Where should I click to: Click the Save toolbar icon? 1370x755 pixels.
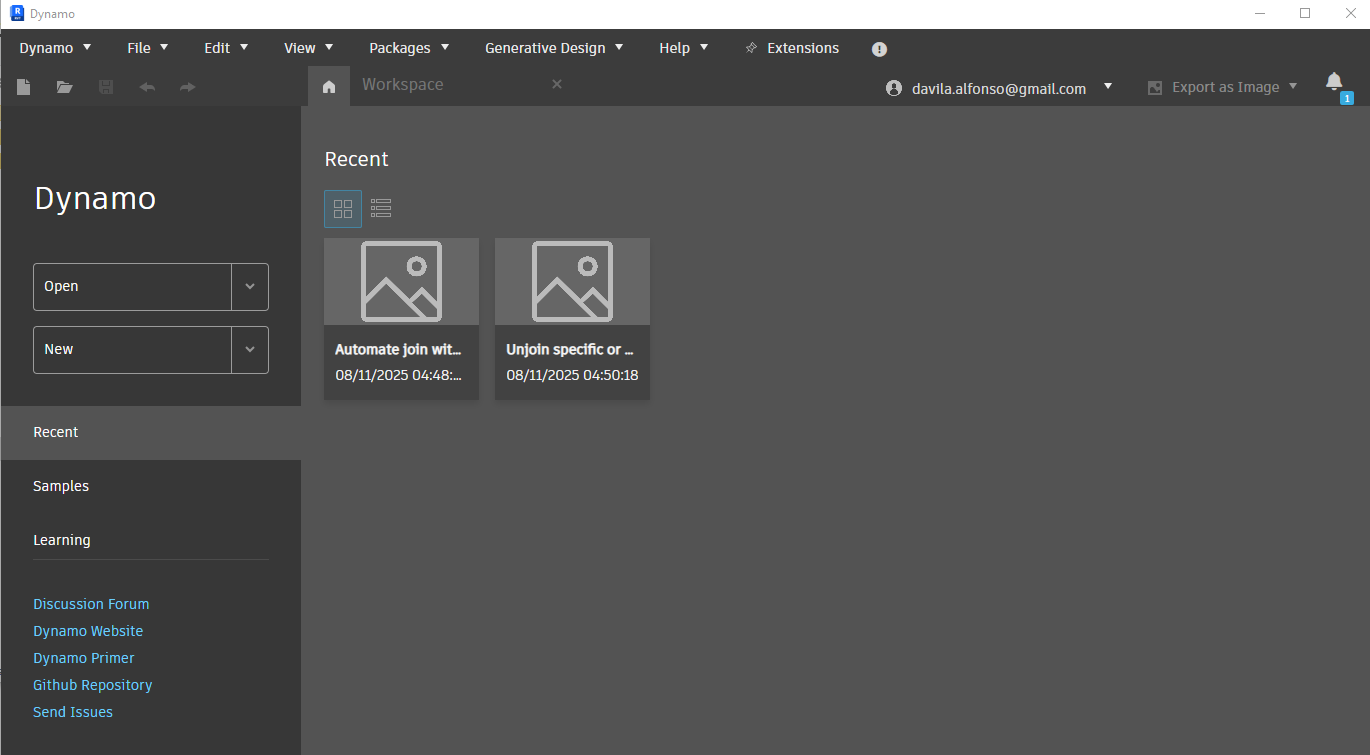(105, 87)
